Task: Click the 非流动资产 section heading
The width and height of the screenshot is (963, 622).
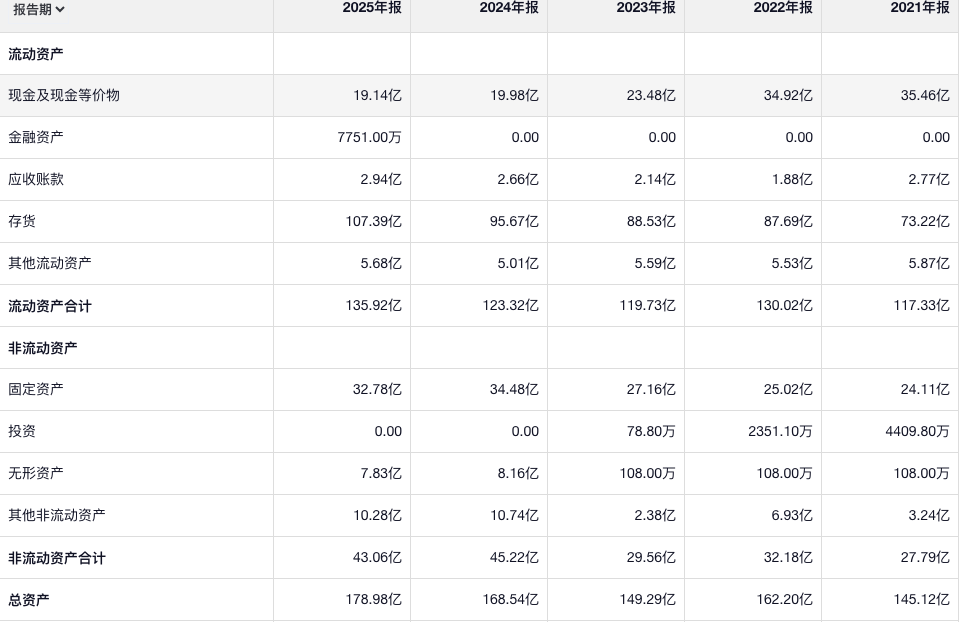Action: [43, 348]
